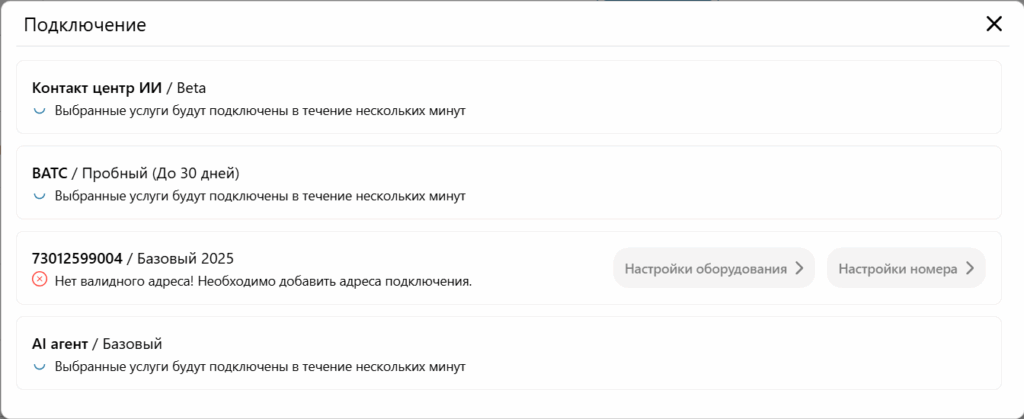Click the loading spinner in ВАТС row
Image resolution: width=1024 pixels, height=419 pixels.
(40, 195)
